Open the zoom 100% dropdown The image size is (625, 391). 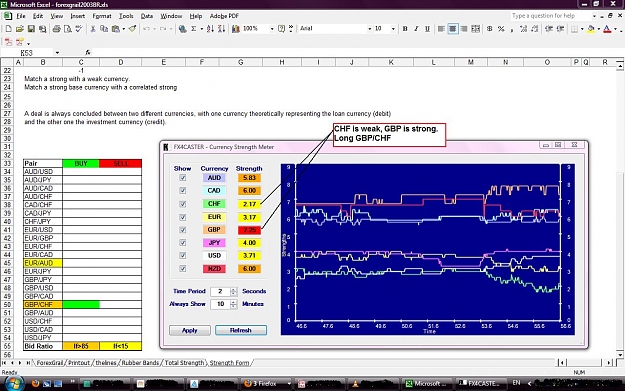(x=272, y=29)
